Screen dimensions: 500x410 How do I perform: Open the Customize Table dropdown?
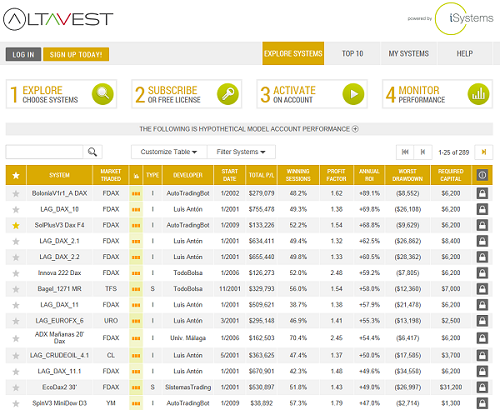[x=169, y=152]
